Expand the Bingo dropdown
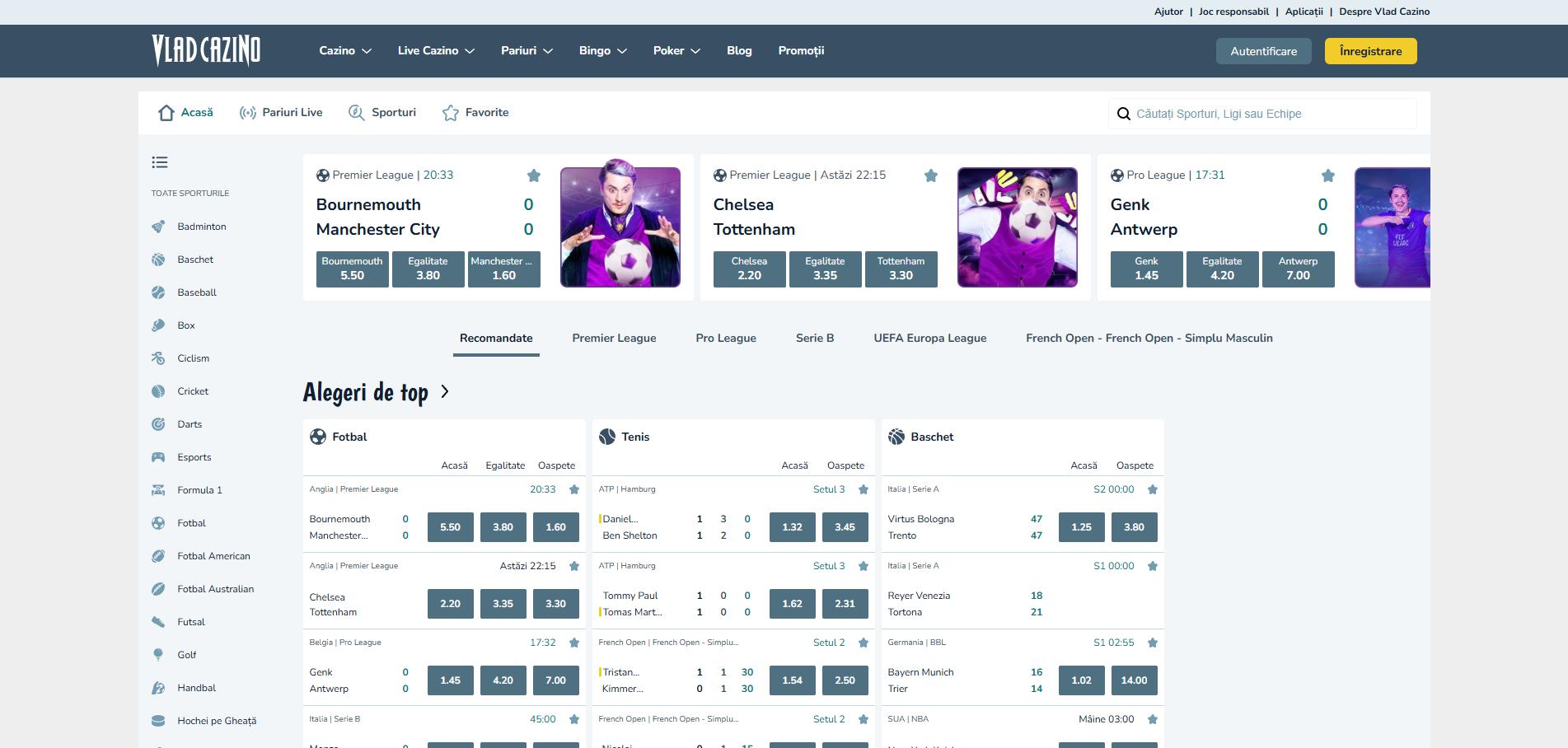The image size is (1568, 748). click(x=603, y=51)
